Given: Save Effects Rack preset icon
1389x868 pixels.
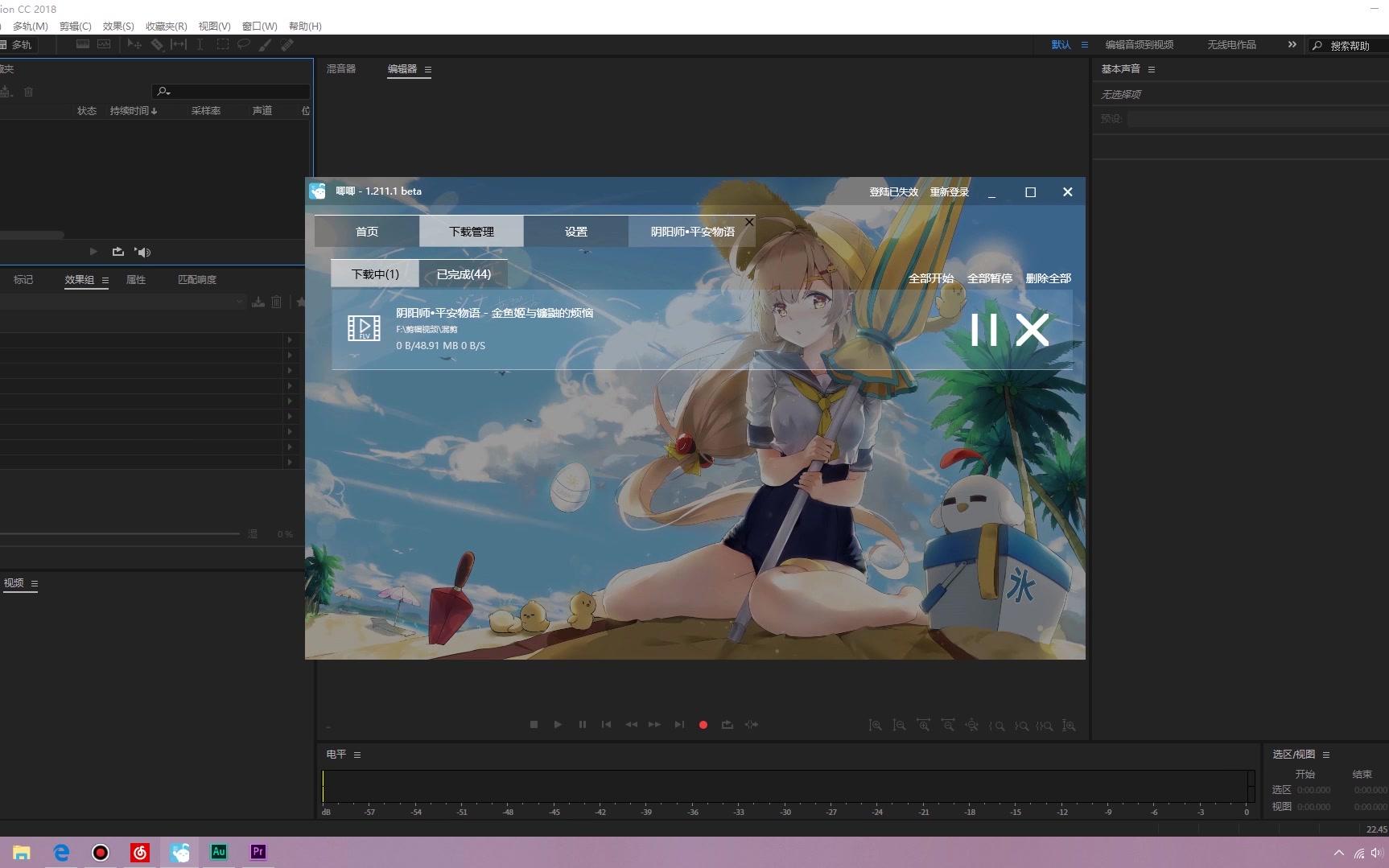Looking at the screenshot, I should (x=258, y=302).
